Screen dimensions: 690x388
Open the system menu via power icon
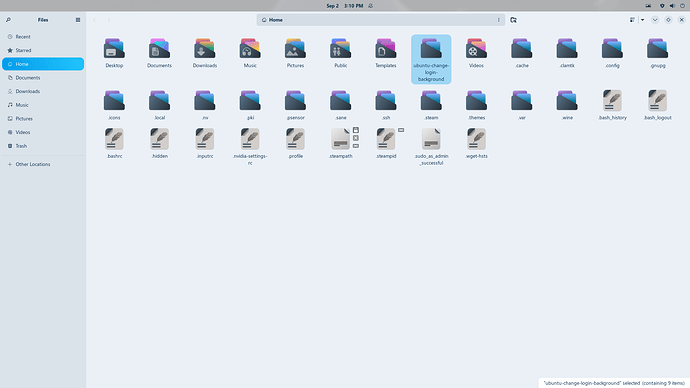[682, 6]
